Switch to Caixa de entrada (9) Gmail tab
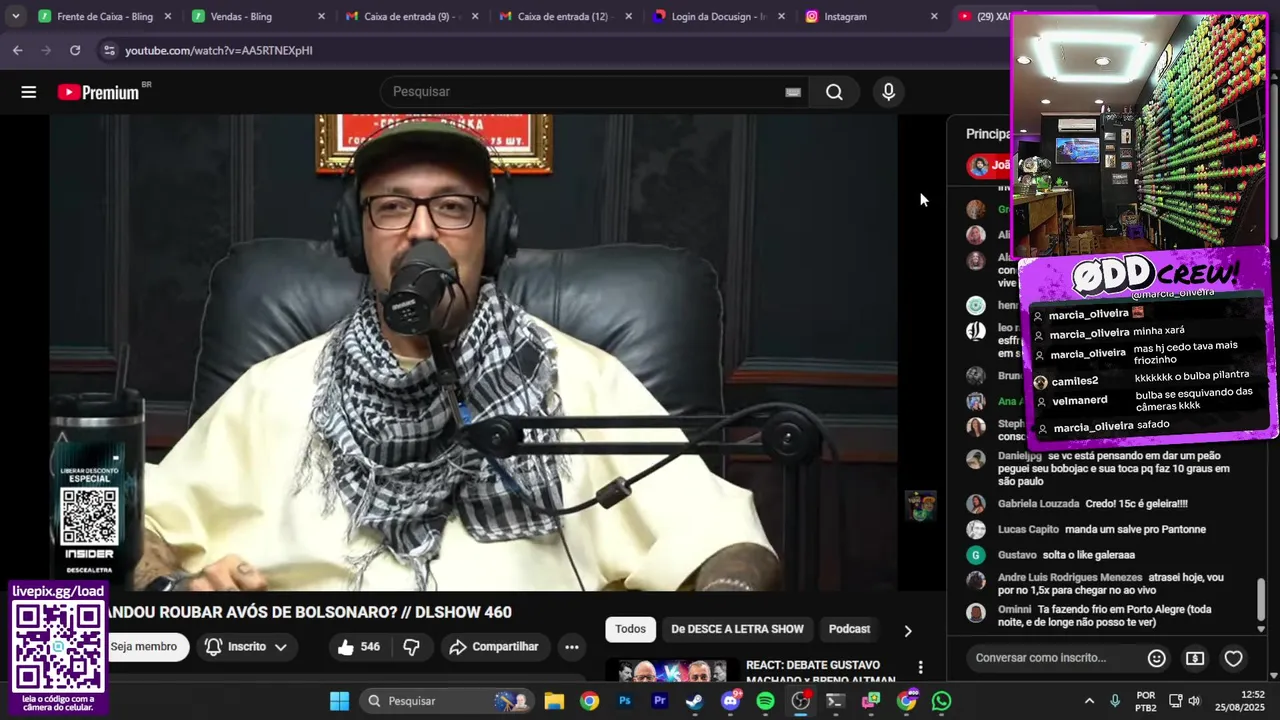 (x=412, y=16)
